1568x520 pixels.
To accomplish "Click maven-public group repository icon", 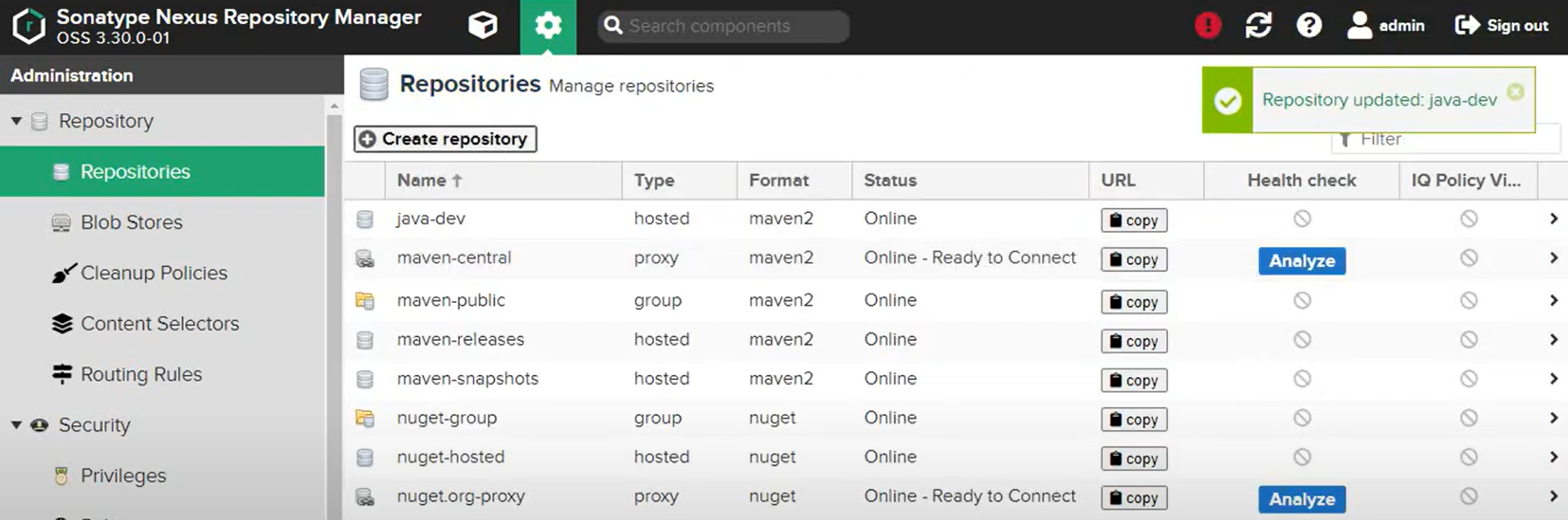I will pyautogui.click(x=365, y=301).
